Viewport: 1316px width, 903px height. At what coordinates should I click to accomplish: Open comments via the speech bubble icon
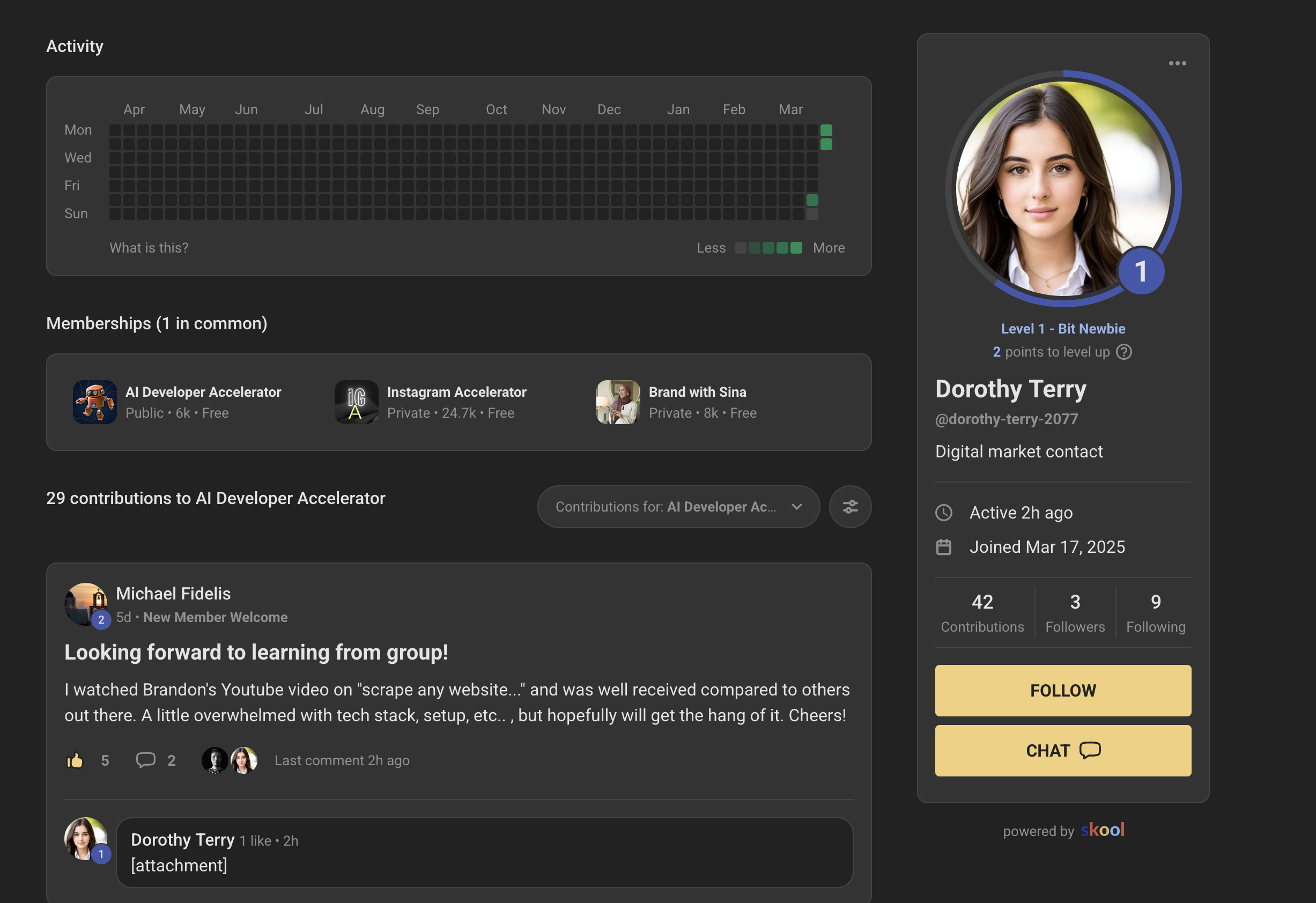pyautogui.click(x=146, y=760)
